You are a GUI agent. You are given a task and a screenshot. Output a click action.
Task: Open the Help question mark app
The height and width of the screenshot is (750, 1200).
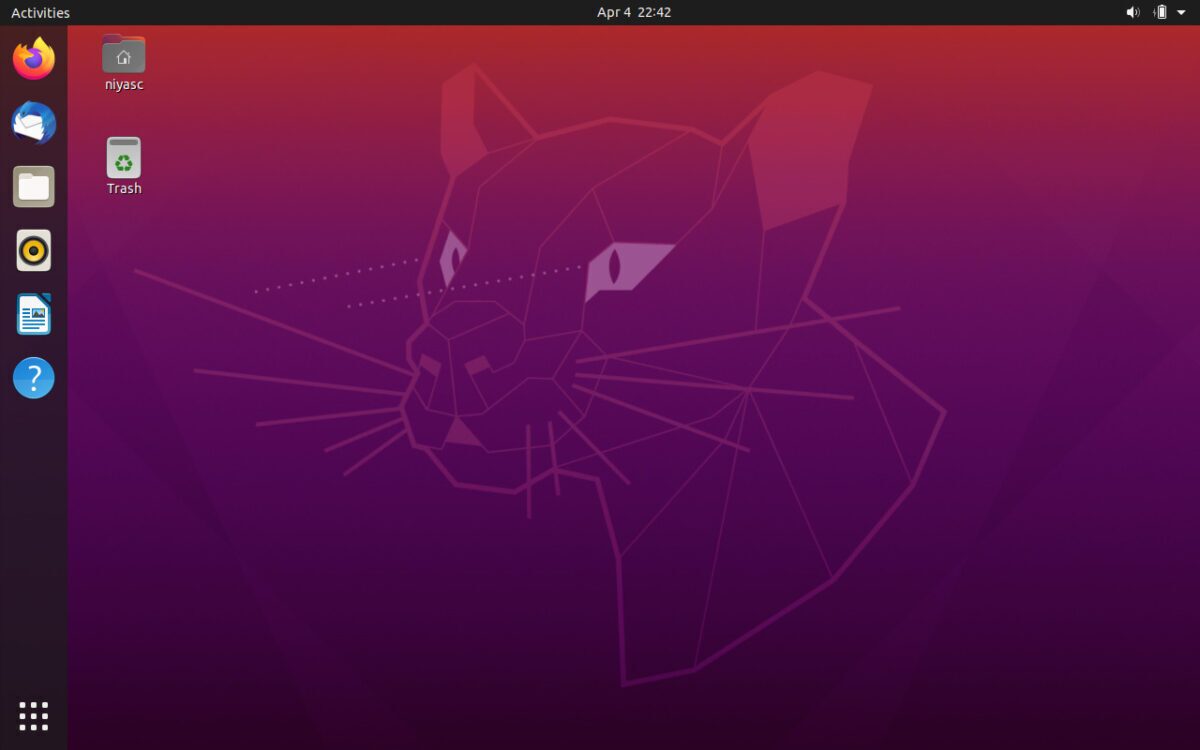click(34, 379)
